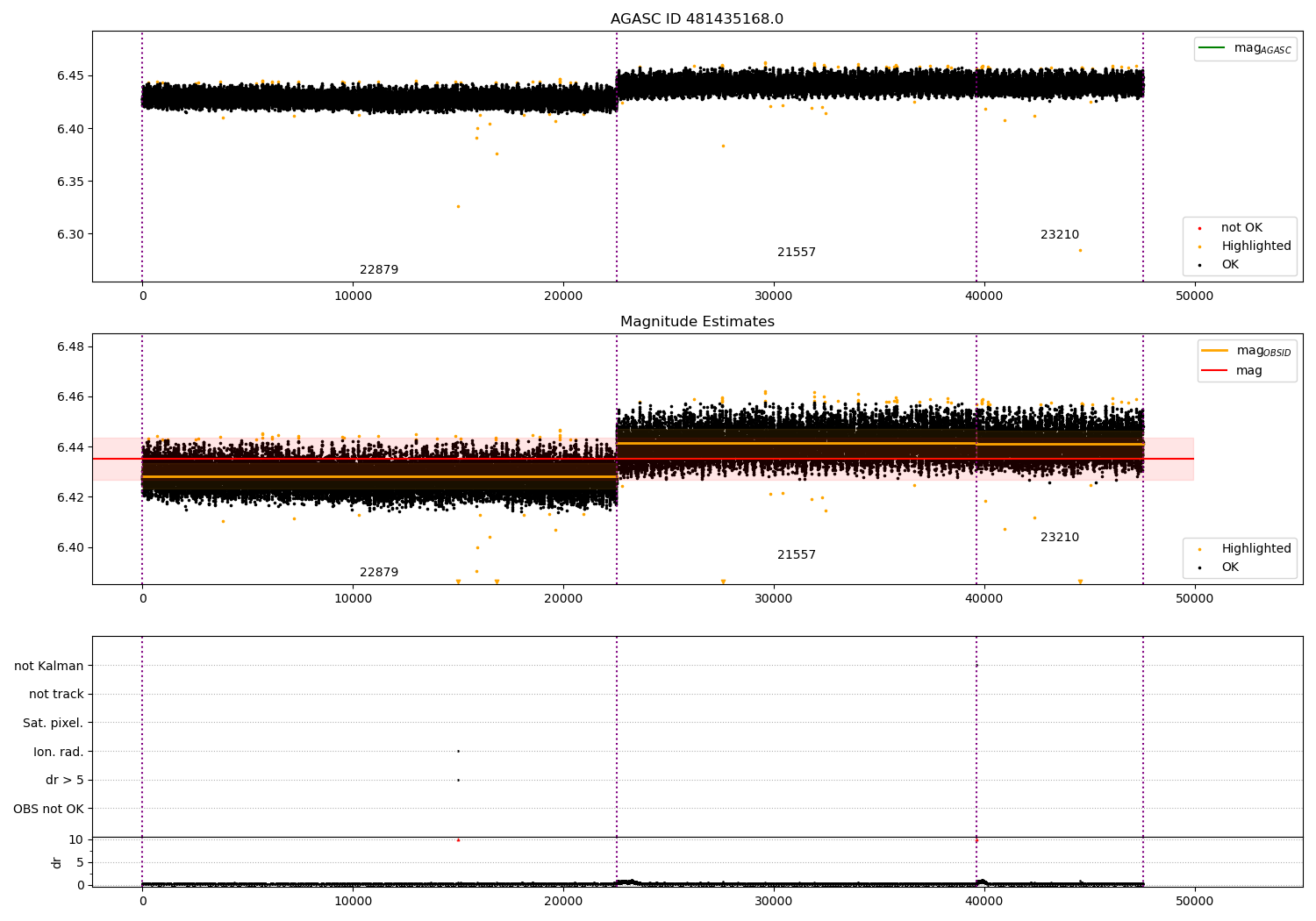Click the 'dr > 5' row label
This screenshot has height=921, width=1316.
click(65, 780)
